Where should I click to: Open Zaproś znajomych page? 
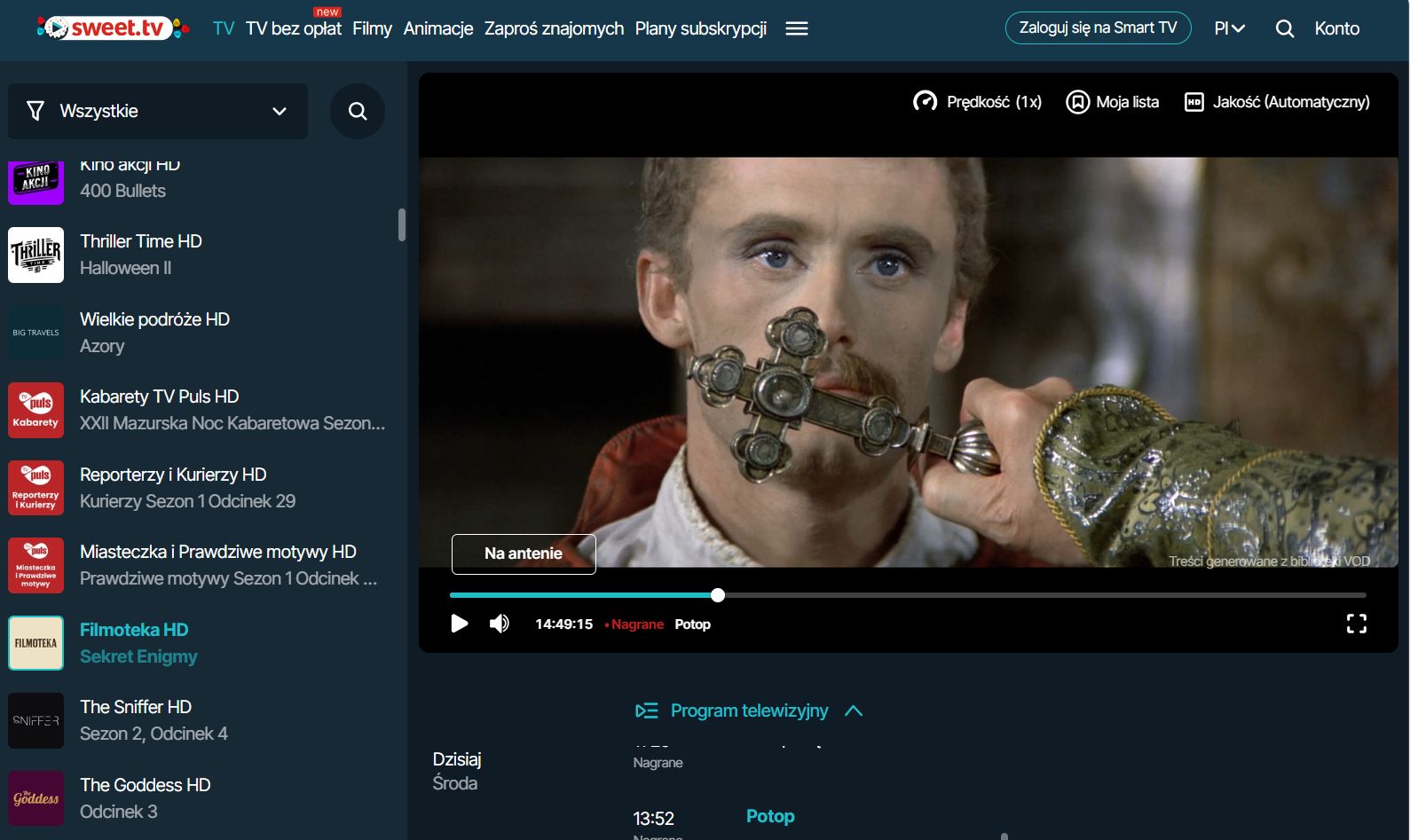[554, 28]
